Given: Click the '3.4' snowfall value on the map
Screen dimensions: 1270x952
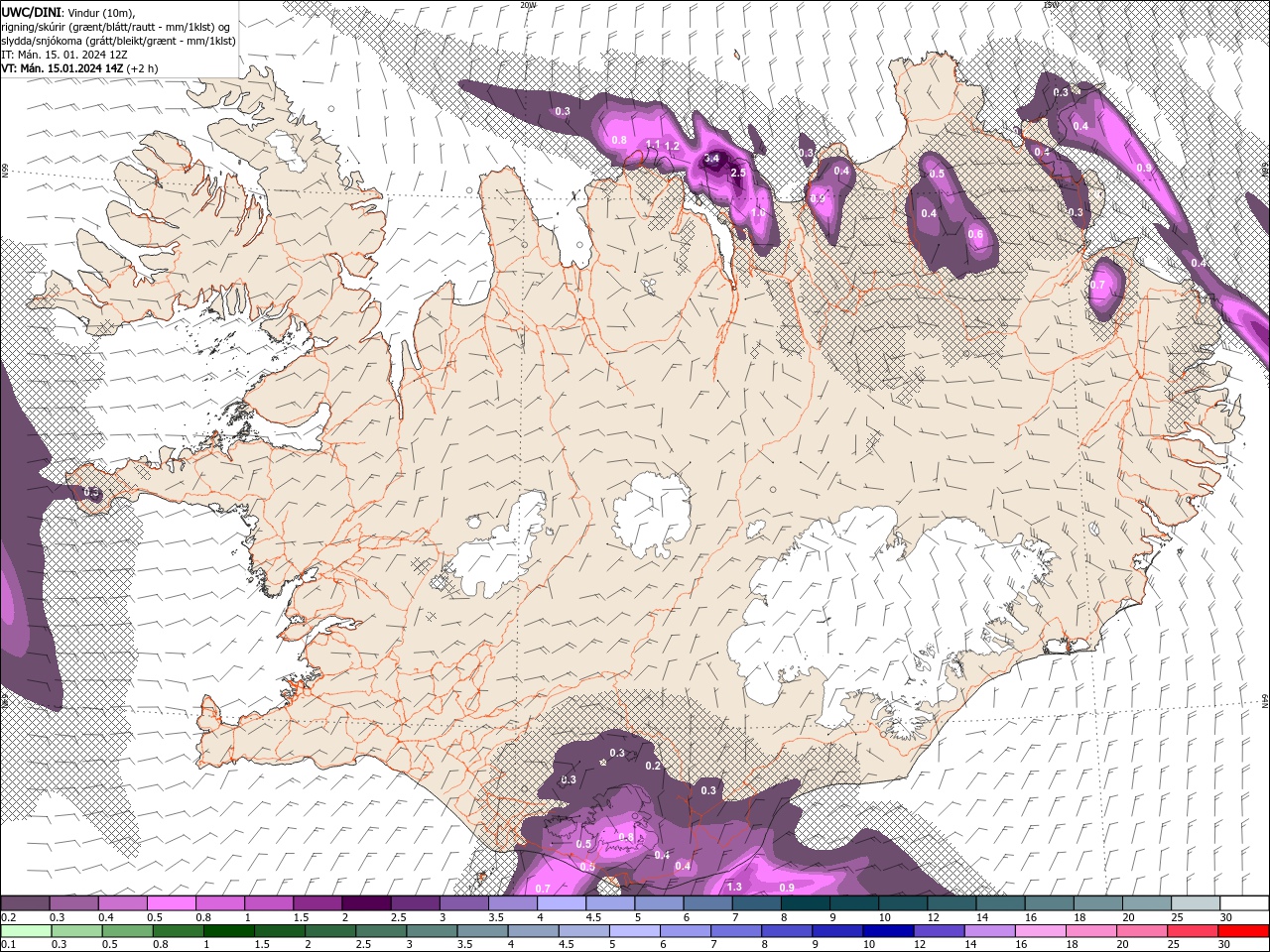Looking at the screenshot, I should pos(711,159).
